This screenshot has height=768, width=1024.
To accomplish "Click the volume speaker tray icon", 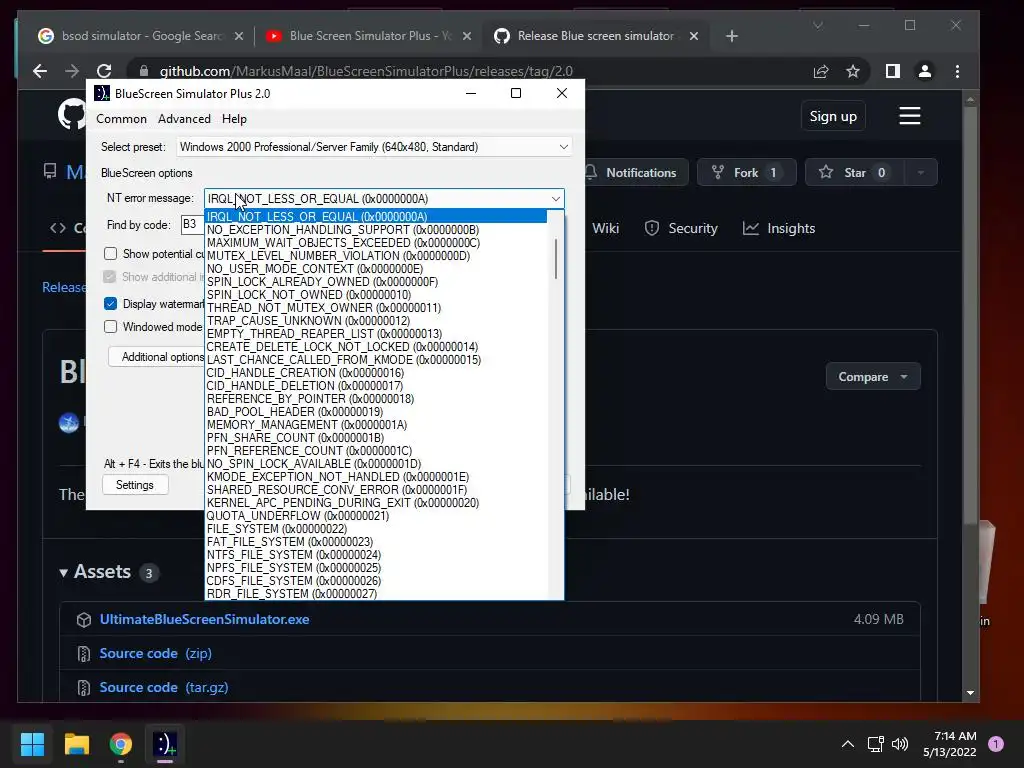I will pyautogui.click(x=900, y=744).
